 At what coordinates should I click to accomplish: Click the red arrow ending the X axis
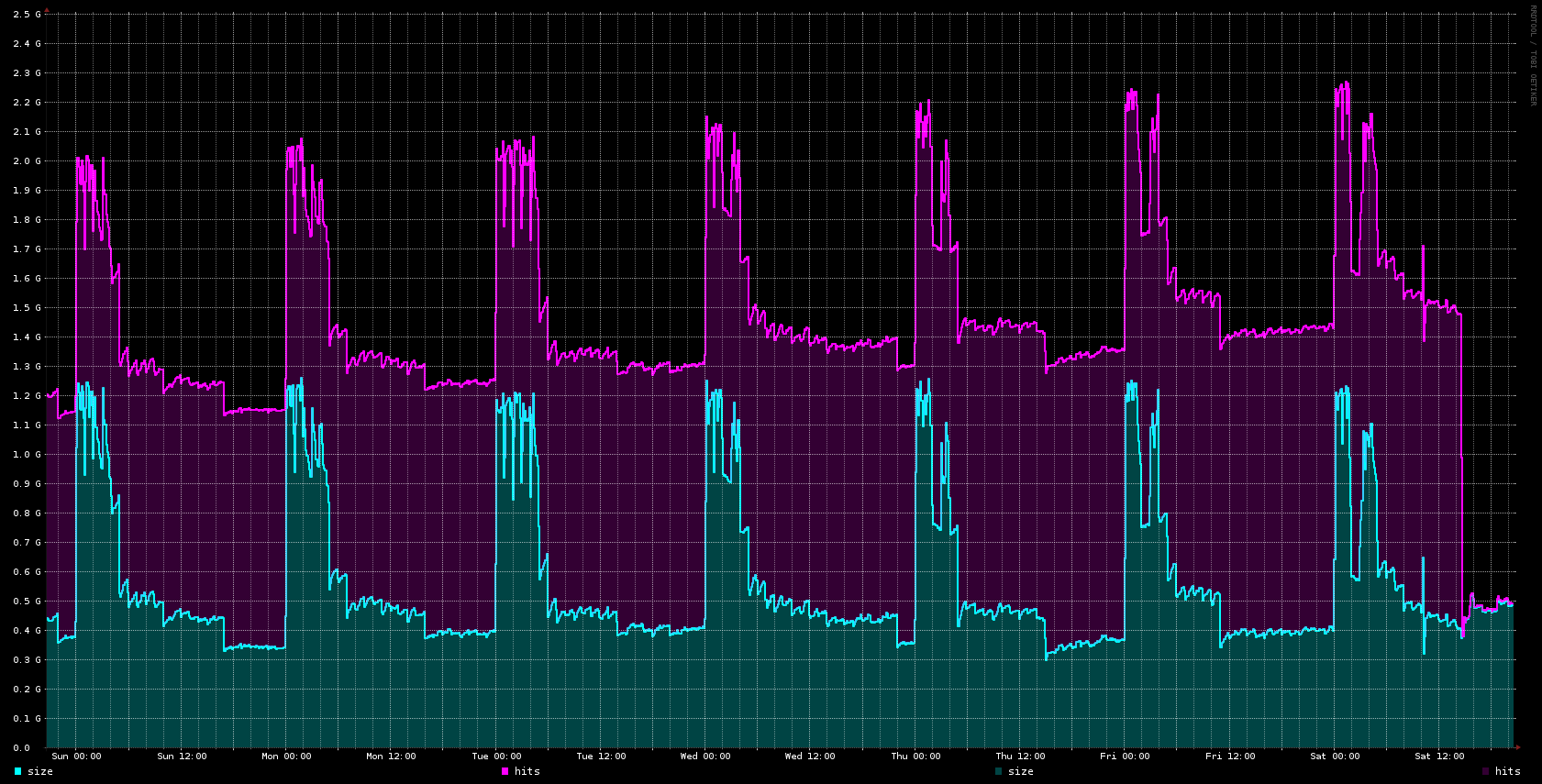click(x=1517, y=747)
